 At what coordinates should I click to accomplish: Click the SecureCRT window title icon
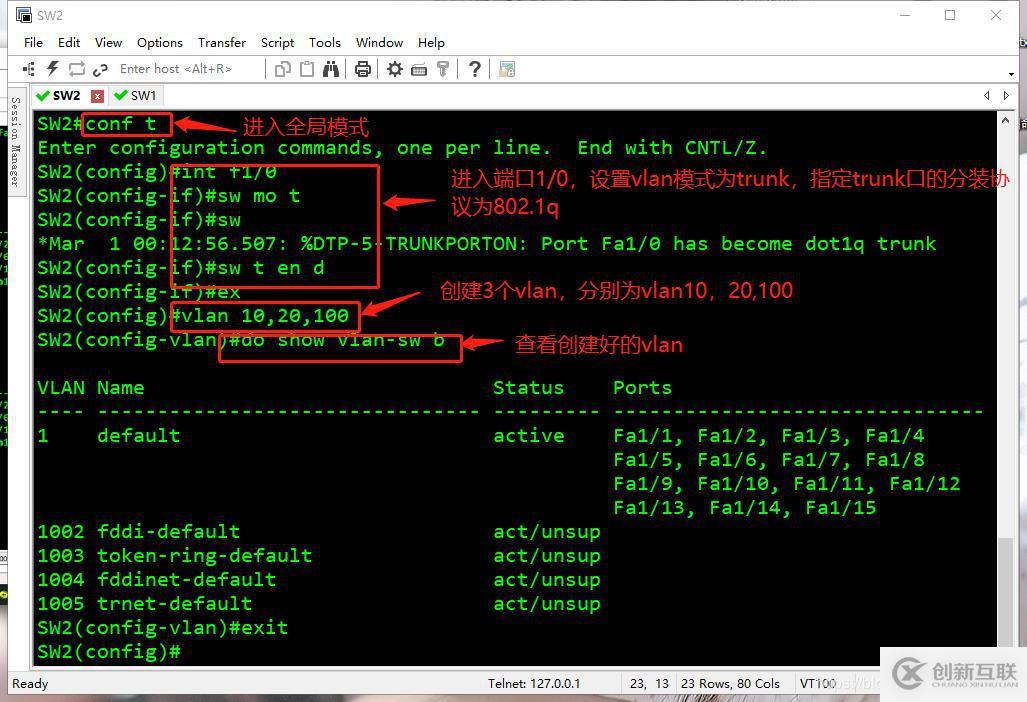tap(24, 15)
